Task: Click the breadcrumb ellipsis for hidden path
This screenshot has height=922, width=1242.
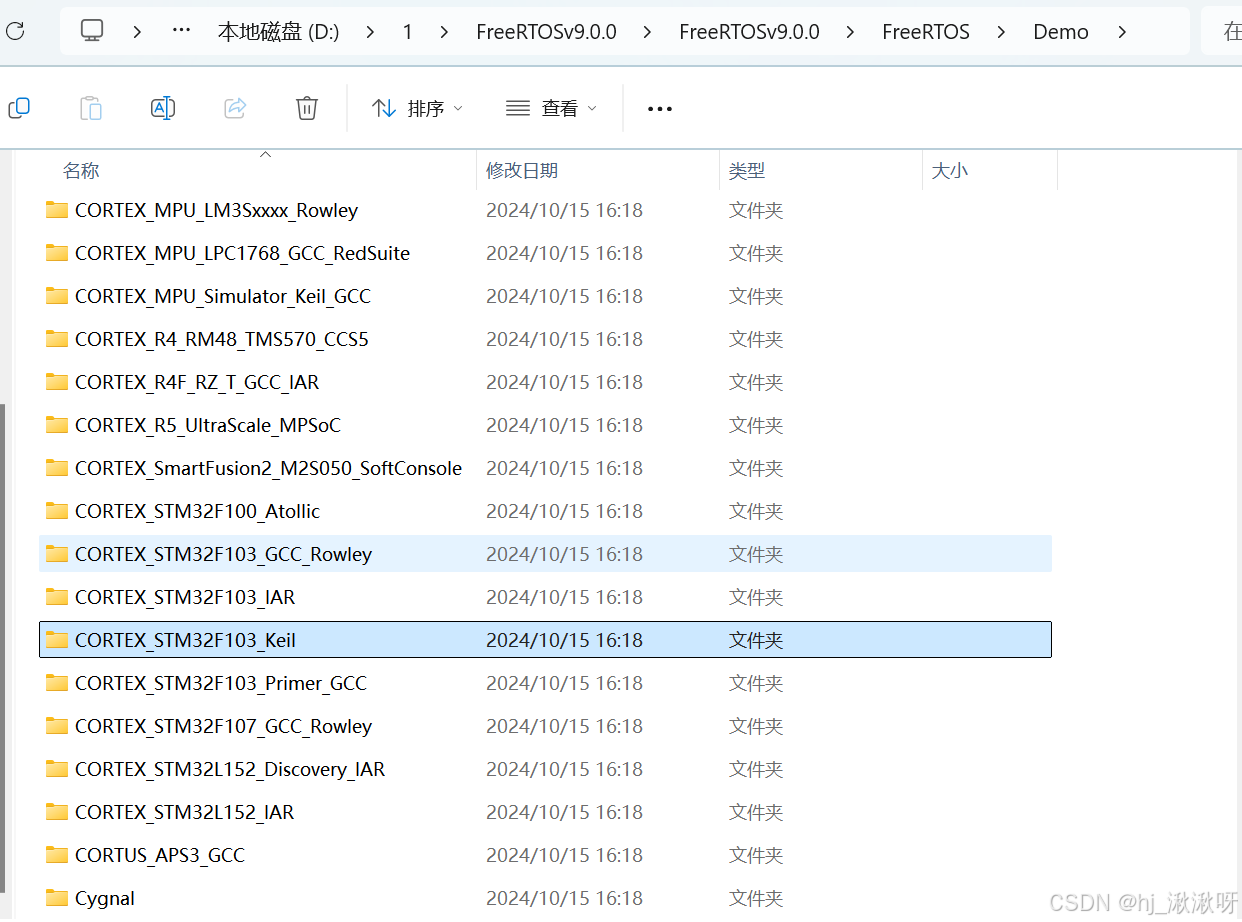Action: click(181, 31)
